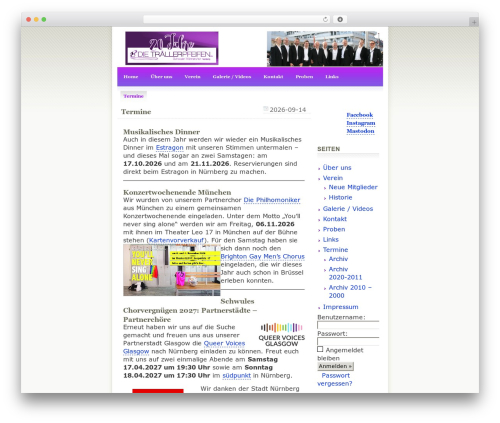Focus the Benutzername input field

[348, 325]
